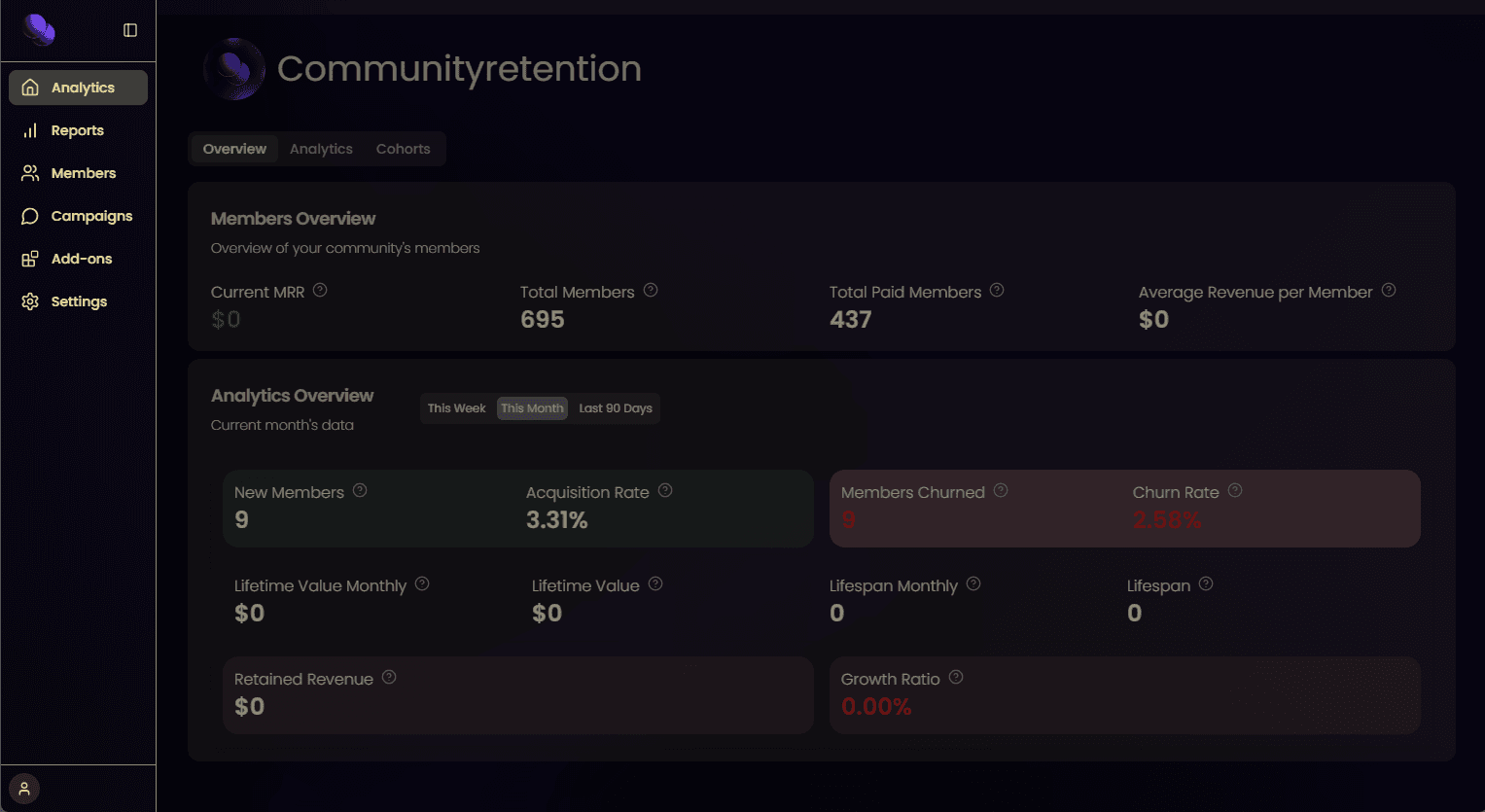1485x812 pixels.
Task: Select the Last 90 Days range
Action: tap(616, 408)
